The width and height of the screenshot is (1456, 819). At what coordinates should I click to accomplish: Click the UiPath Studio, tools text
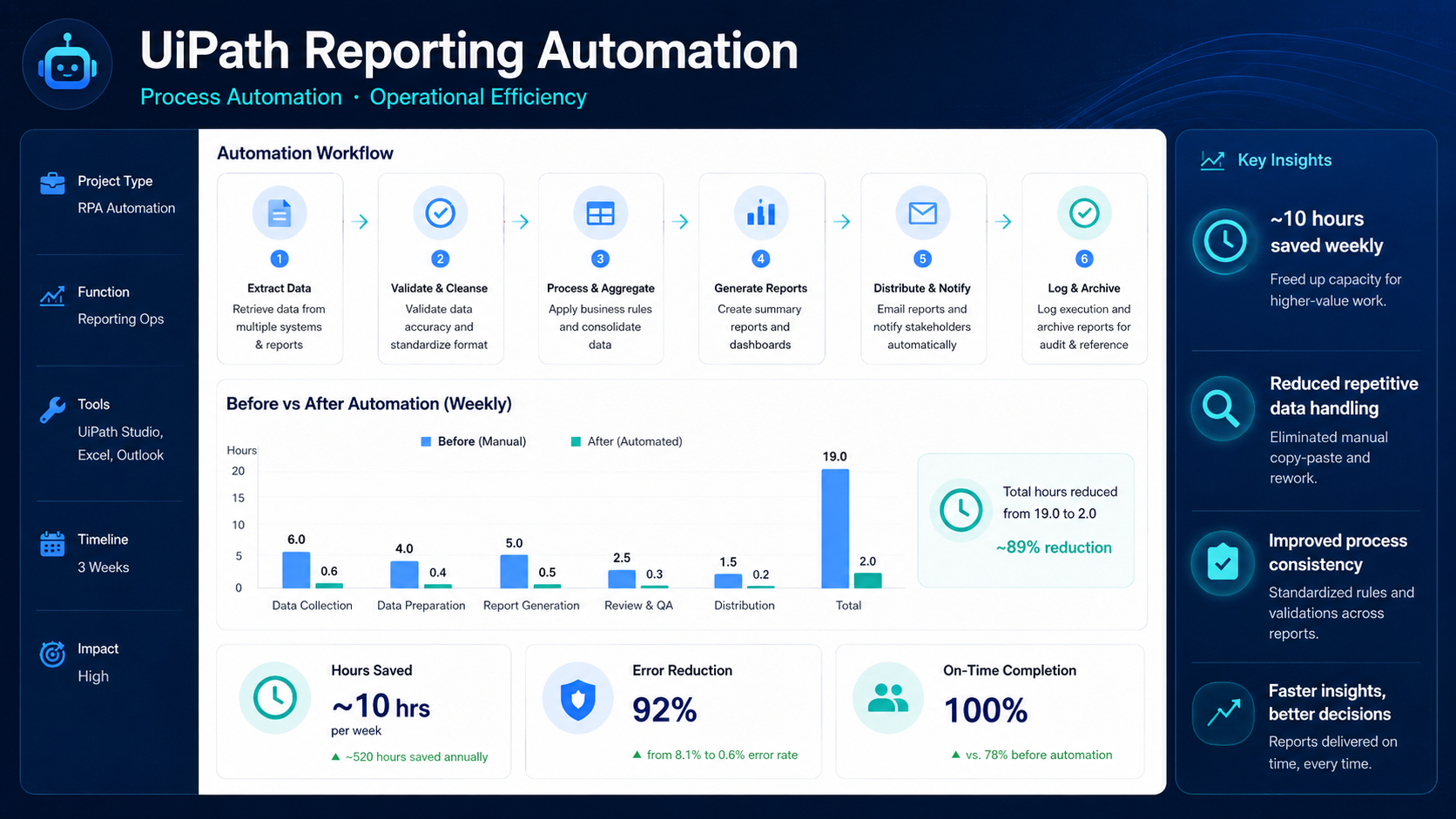tap(120, 432)
